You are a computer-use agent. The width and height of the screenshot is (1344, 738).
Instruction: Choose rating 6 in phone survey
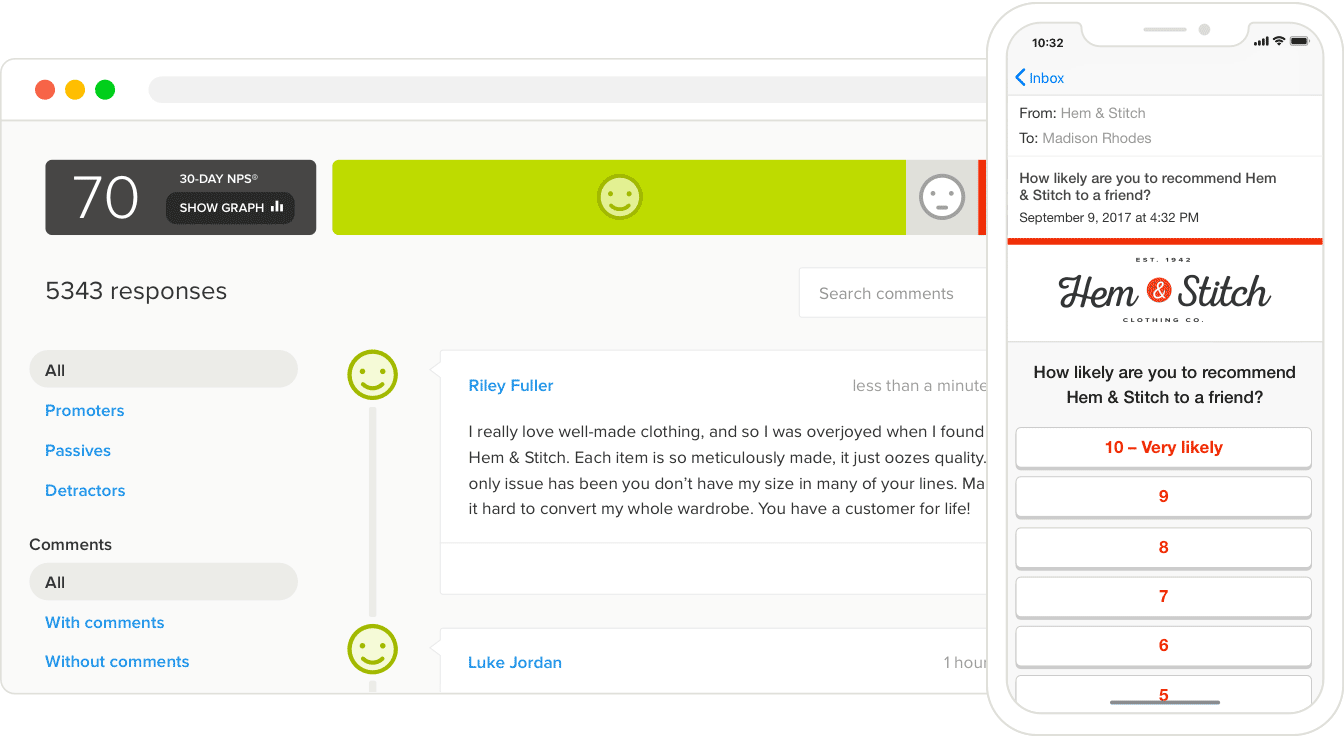click(1163, 645)
